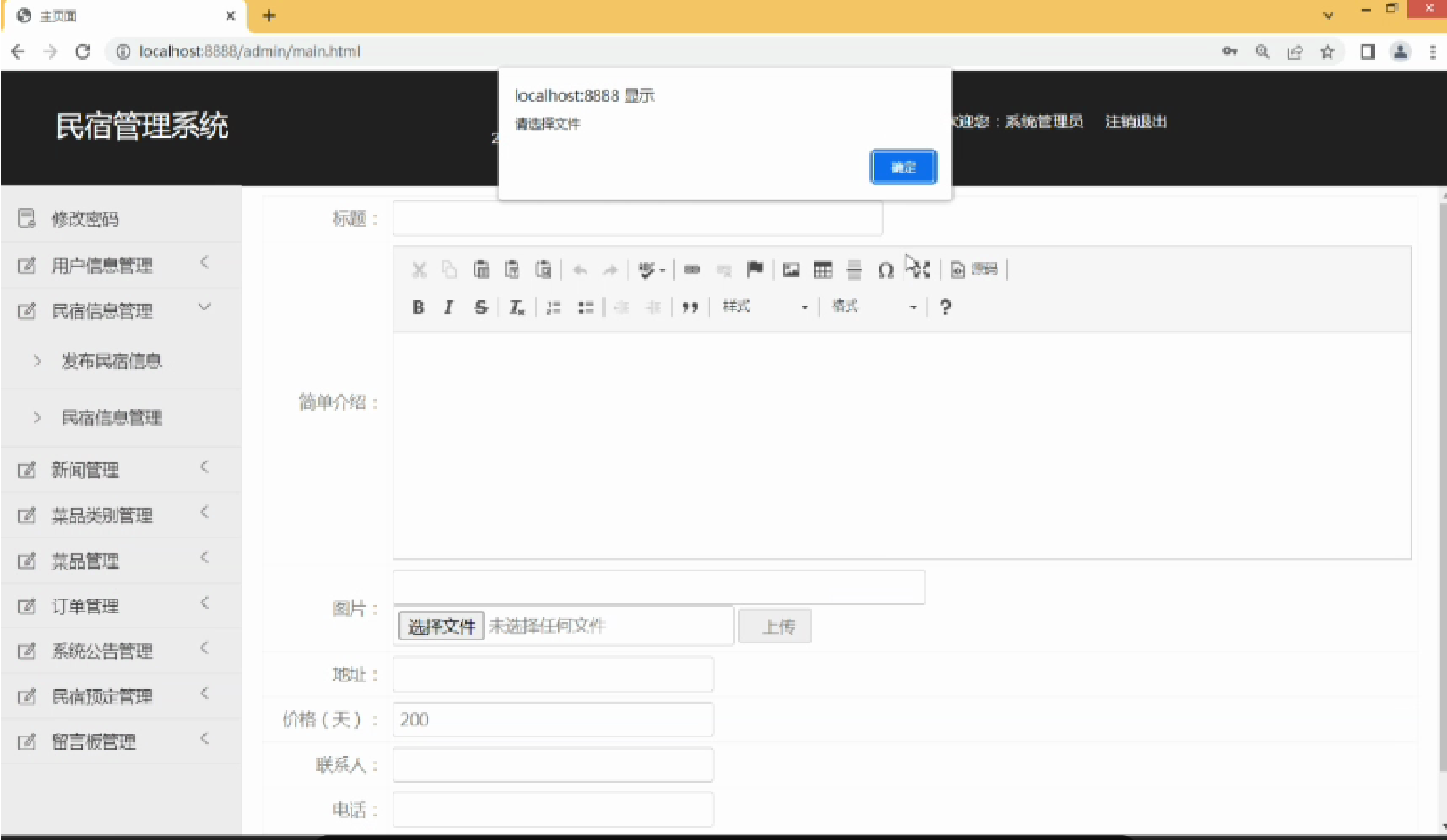Viewport: 1447px width, 840px height.
Task: Expand the 民宿预定管理 section chevron
Action: [x=204, y=694]
